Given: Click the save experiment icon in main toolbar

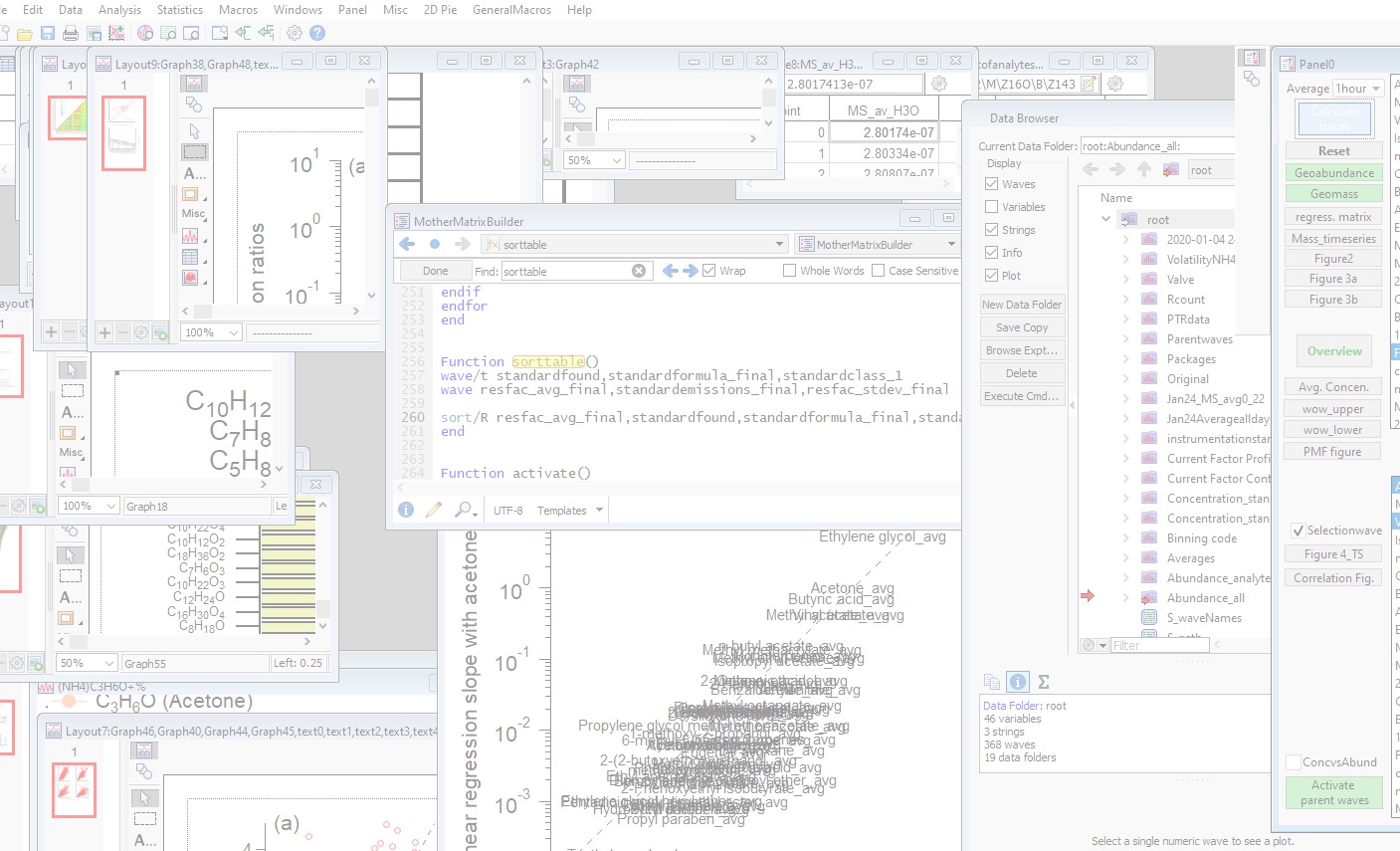Looking at the screenshot, I should pos(47,33).
